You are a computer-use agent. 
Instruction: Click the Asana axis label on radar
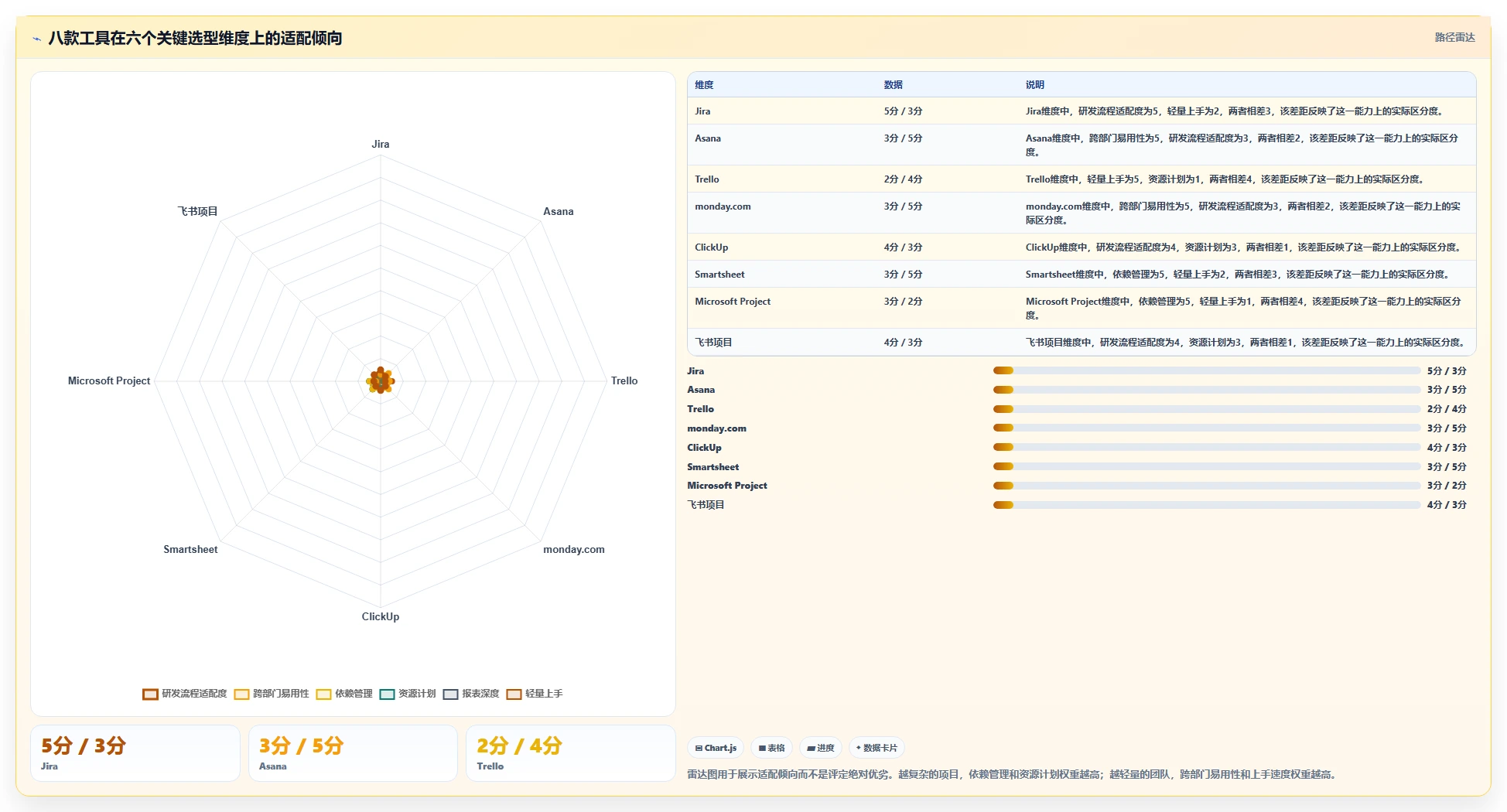click(x=558, y=211)
